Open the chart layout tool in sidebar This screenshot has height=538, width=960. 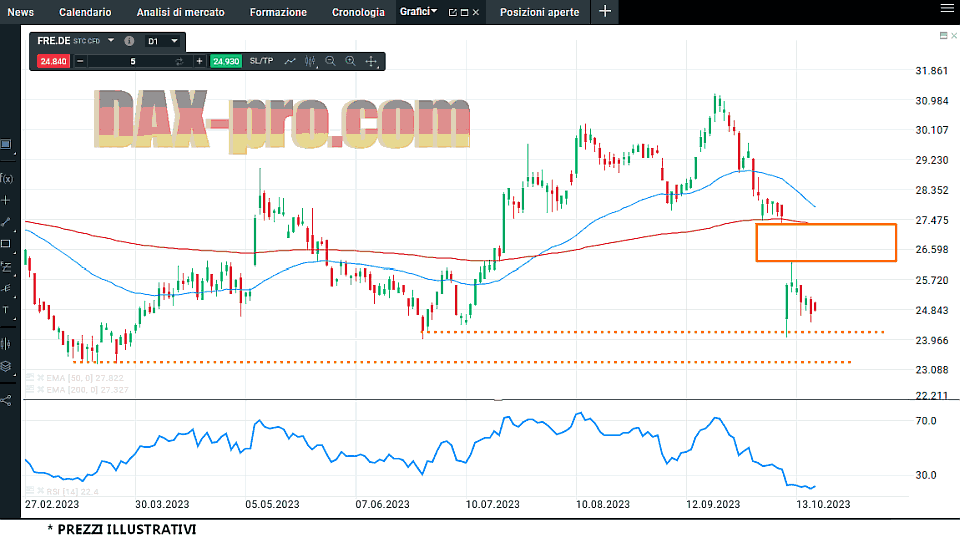click(6, 144)
